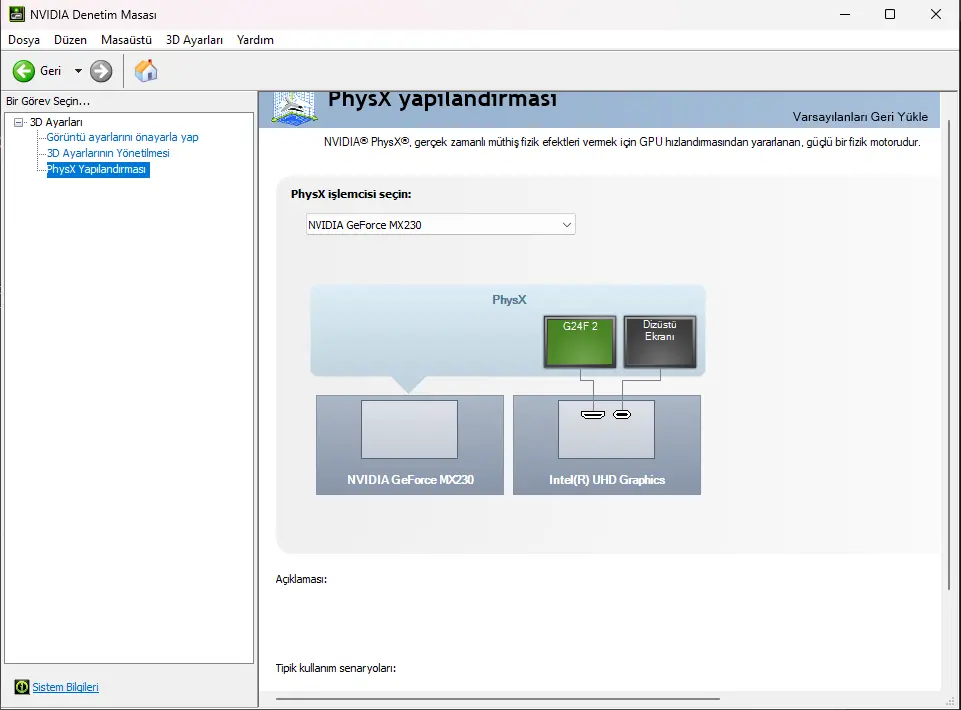961x710 pixels.
Task: Click the green Geri back arrow icon
Action: [24, 71]
